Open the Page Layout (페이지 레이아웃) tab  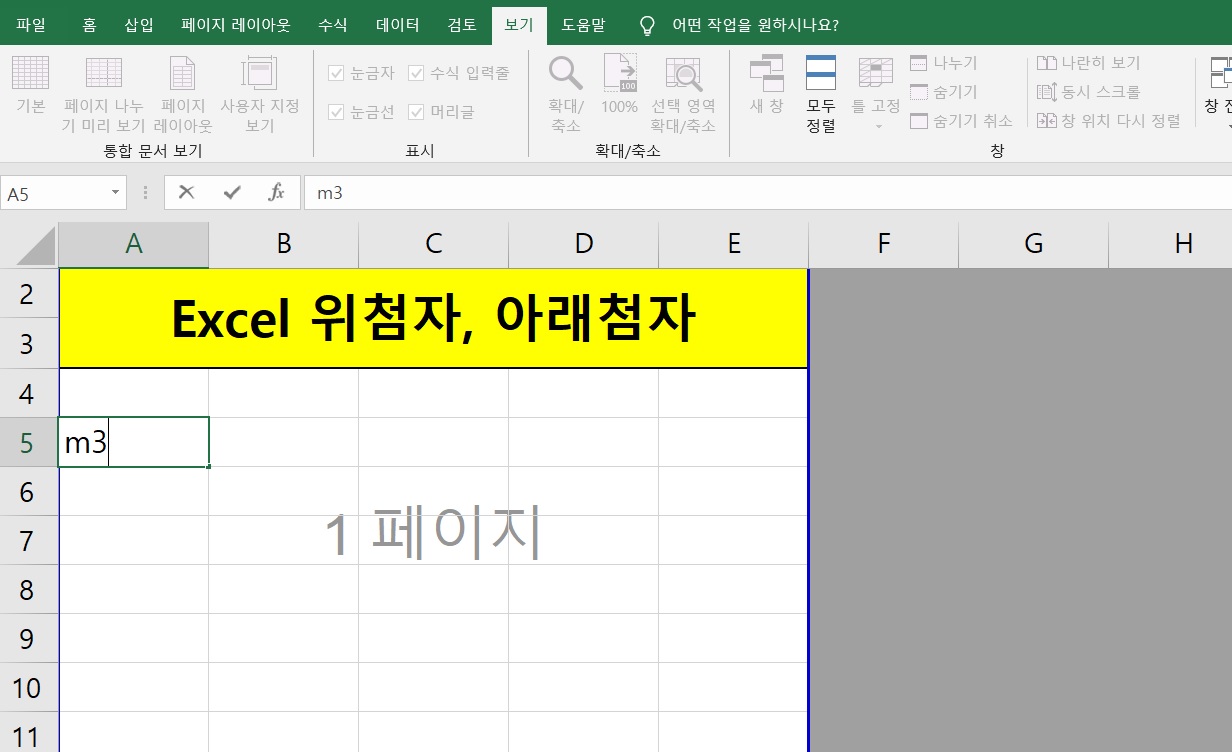236,25
